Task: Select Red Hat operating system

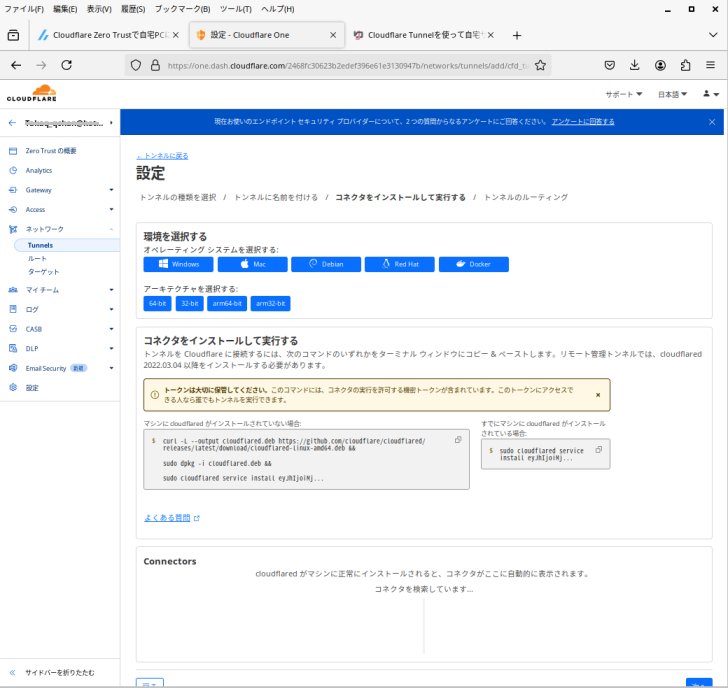Action: tap(400, 264)
